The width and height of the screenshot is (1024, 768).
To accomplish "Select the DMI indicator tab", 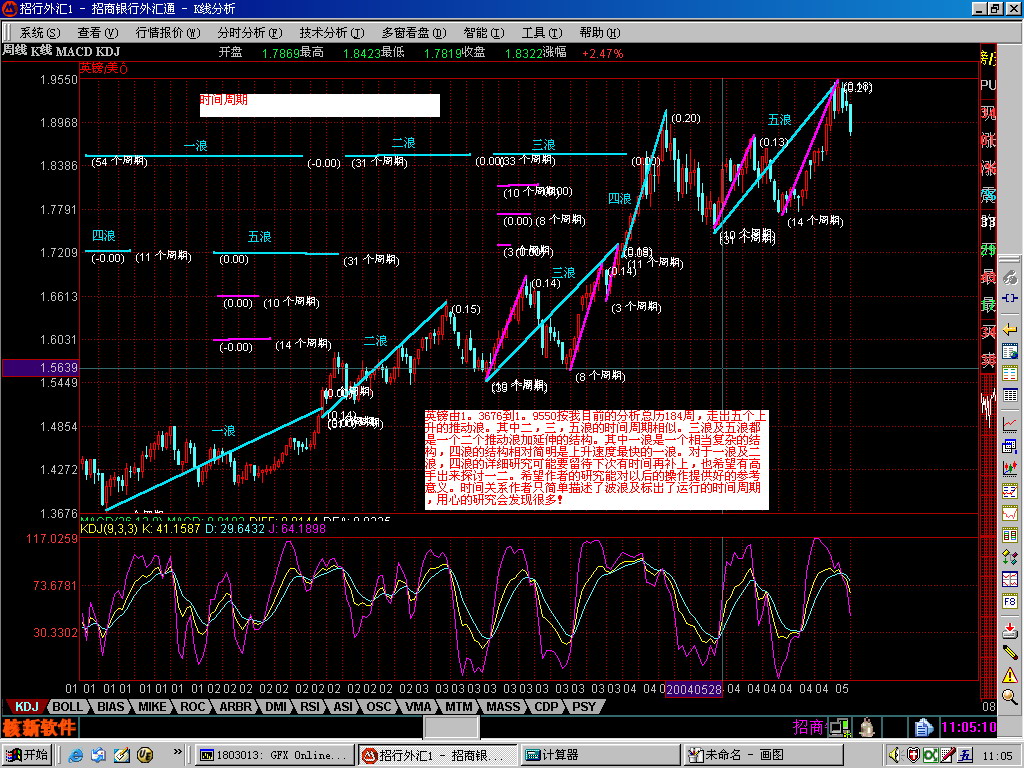I will click(276, 707).
